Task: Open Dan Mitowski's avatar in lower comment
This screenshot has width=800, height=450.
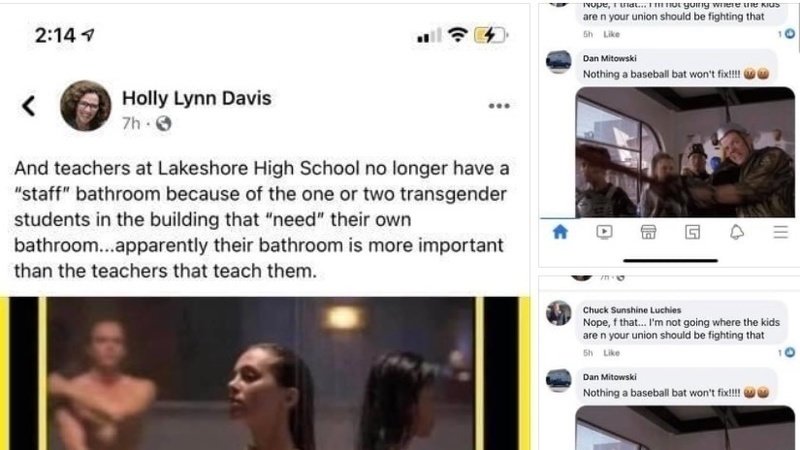Action: tap(559, 380)
